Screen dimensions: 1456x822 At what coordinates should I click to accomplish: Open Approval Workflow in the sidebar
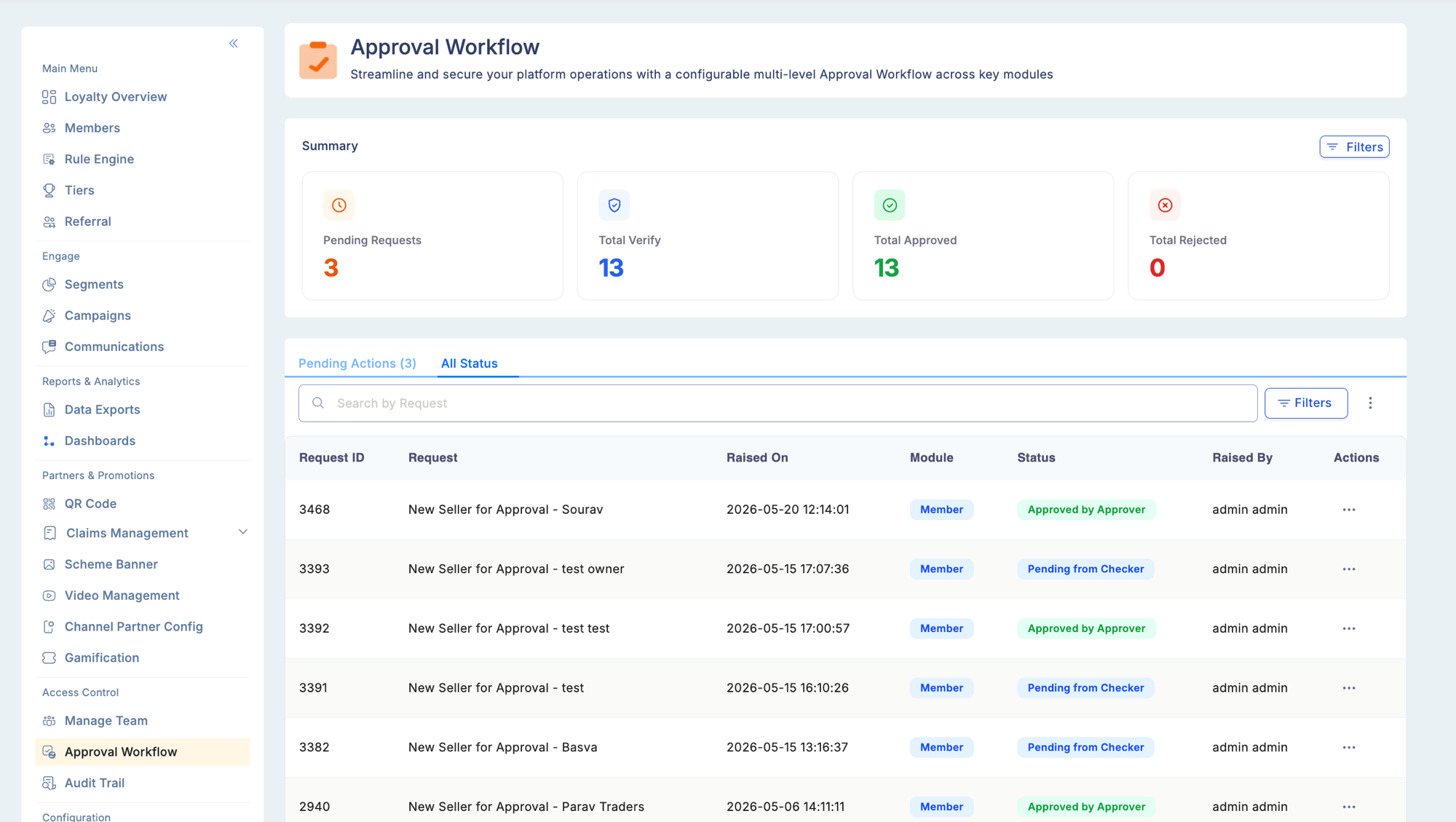(143, 752)
